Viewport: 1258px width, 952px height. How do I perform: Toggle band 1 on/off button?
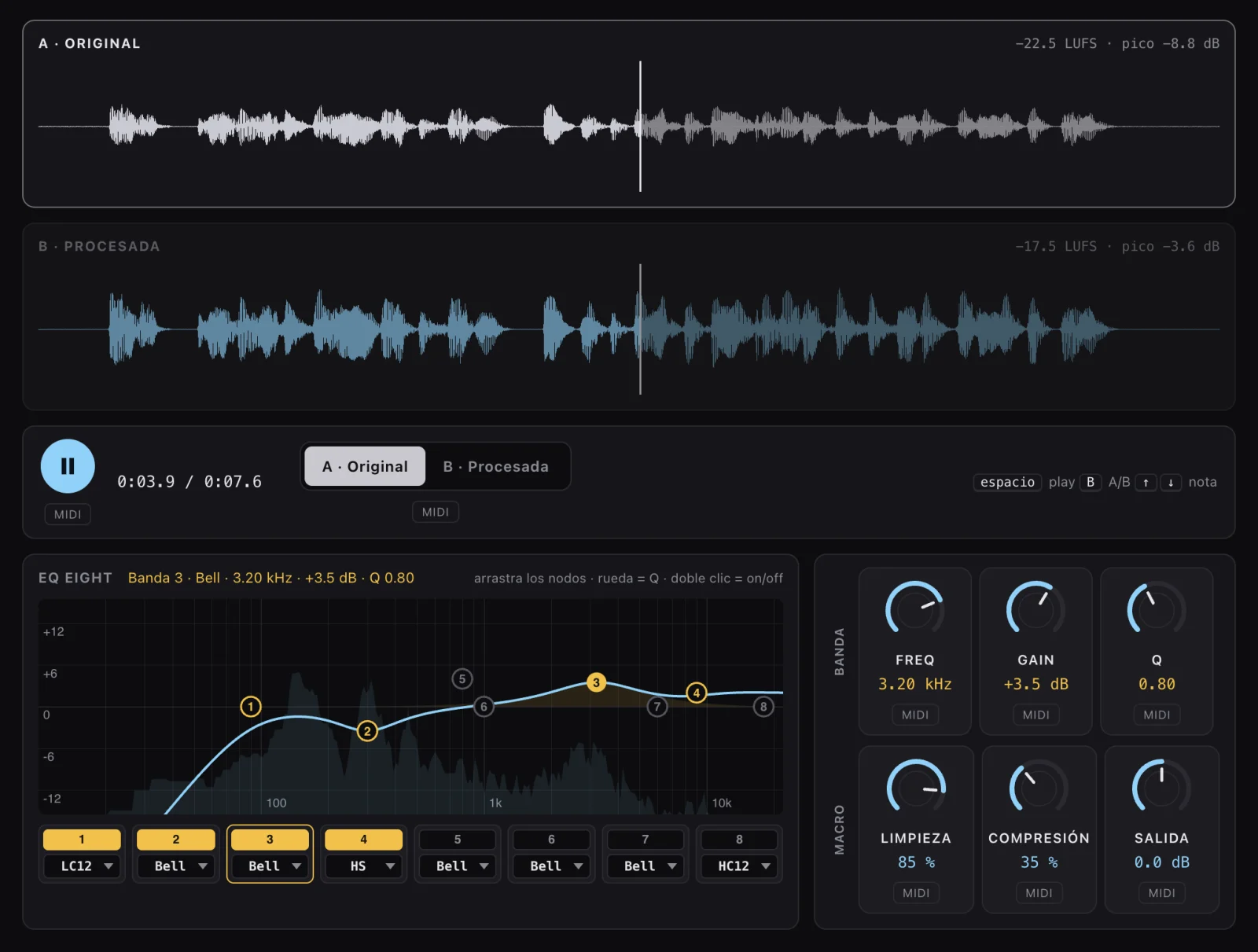coord(82,840)
